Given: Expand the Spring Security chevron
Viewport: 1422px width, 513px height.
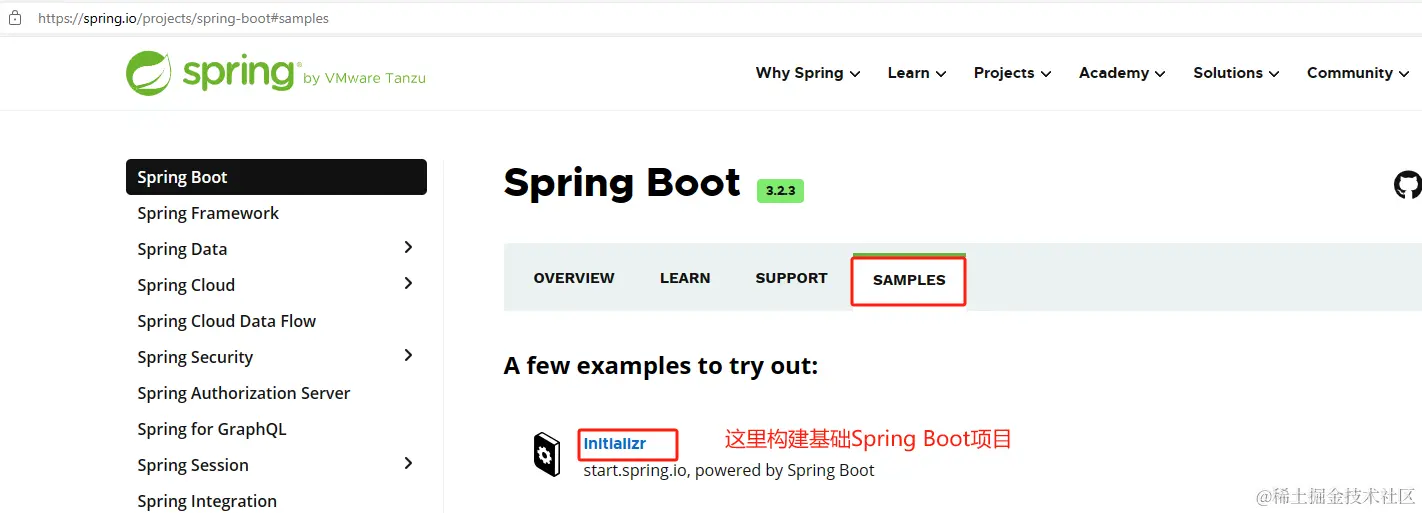Looking at the screenshot, I should 408,356.
